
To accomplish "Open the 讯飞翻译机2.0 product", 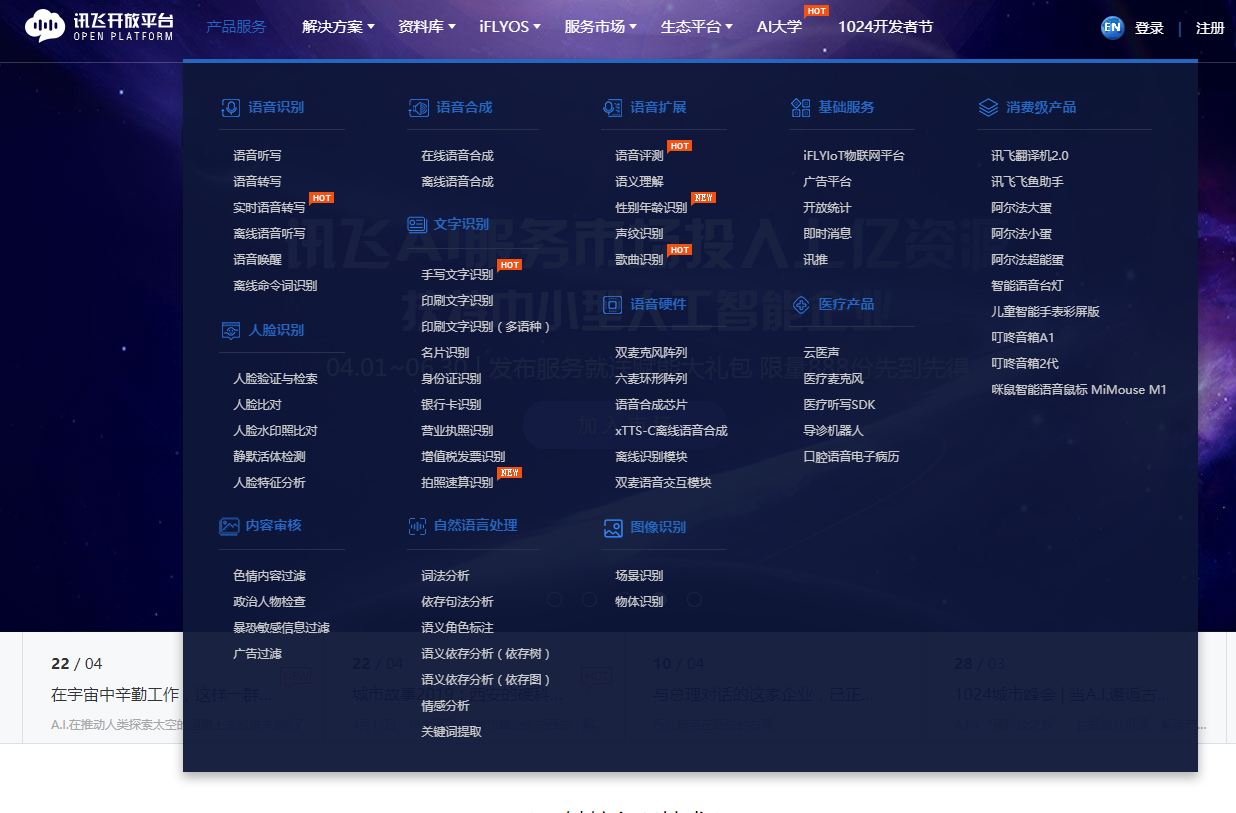I will (1030, 156).
